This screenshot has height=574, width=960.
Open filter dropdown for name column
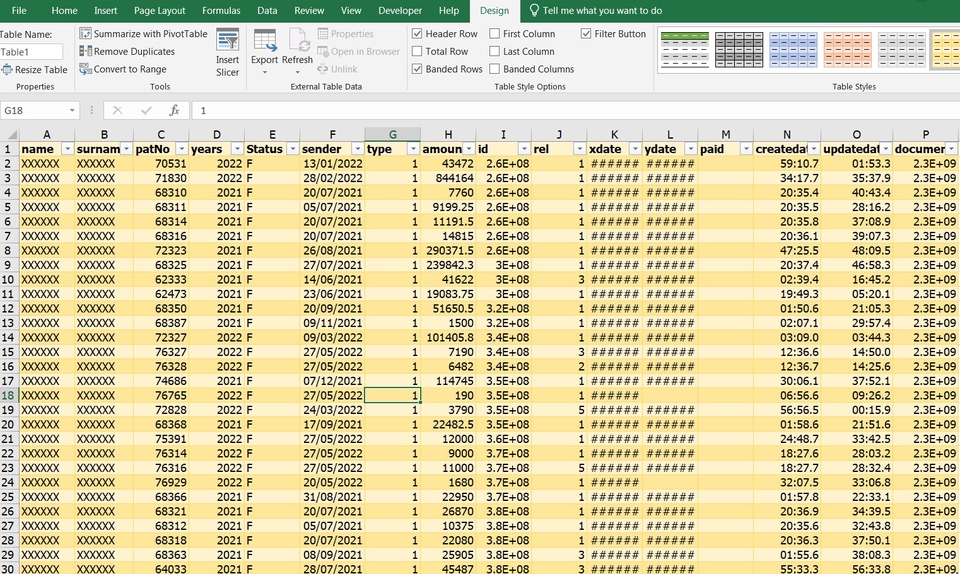(x=67, y=149)
